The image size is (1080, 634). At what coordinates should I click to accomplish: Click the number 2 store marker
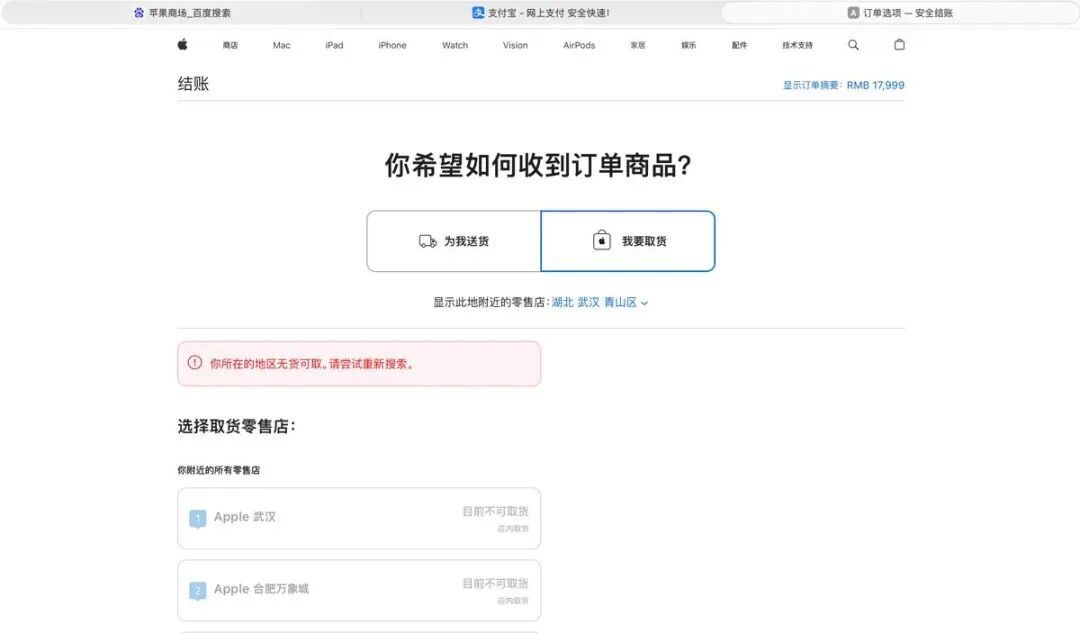pos(198,591)
